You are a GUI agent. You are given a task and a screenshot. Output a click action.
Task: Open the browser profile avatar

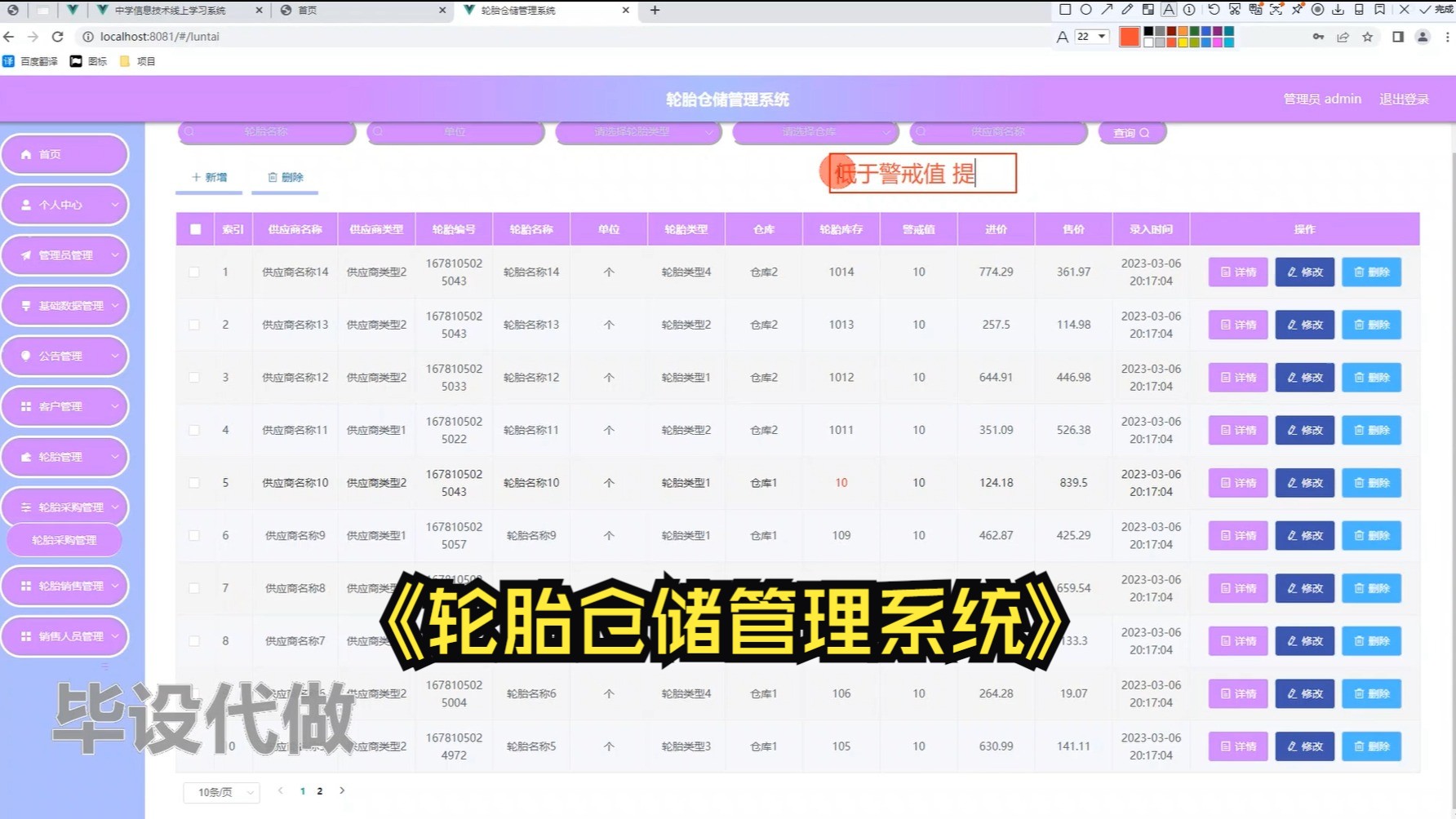(1423, 37)
